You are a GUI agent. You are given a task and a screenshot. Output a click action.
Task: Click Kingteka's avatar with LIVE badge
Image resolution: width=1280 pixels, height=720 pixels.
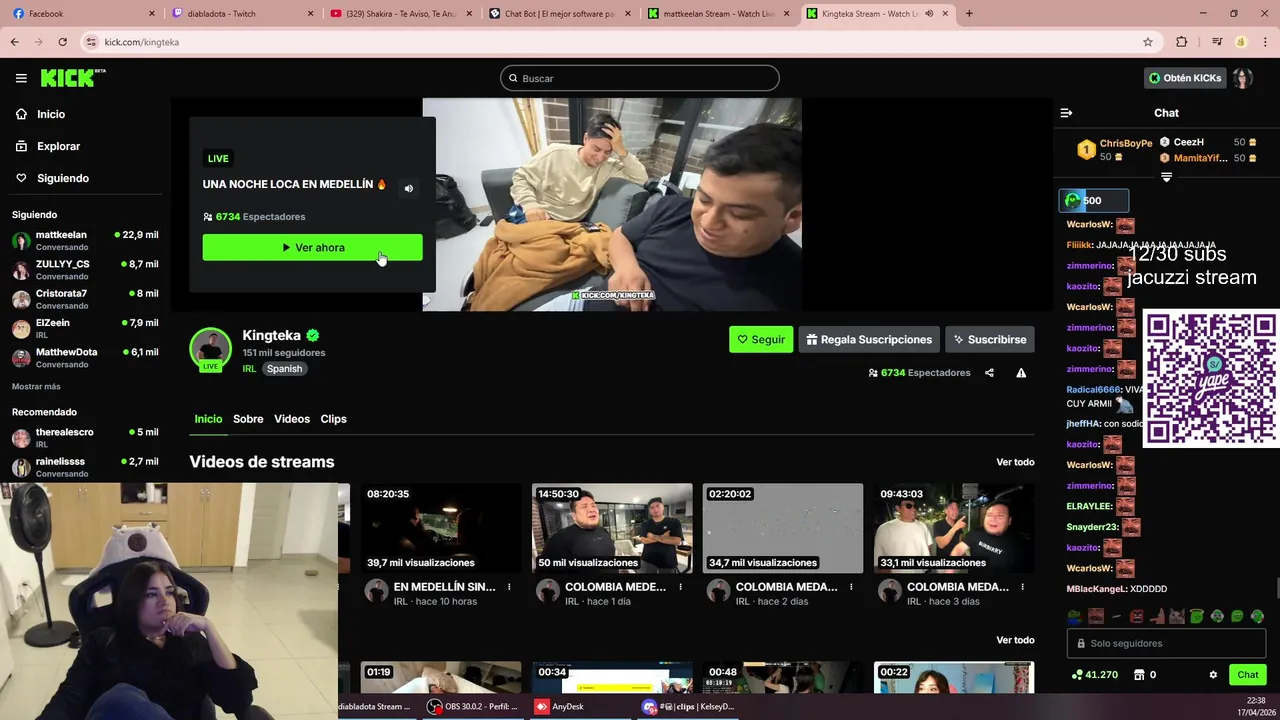[210, 349]
